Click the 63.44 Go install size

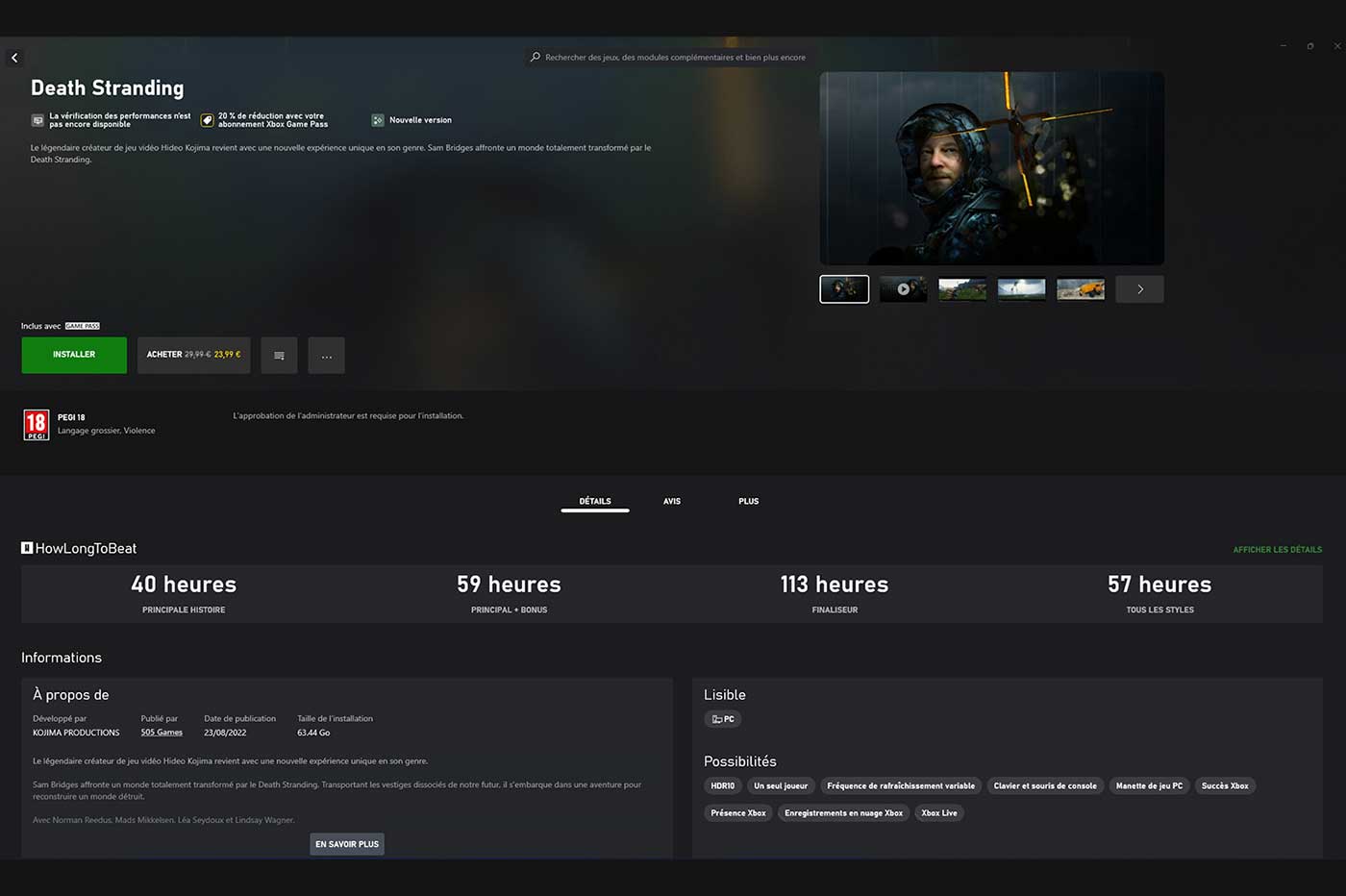(313, 733)
